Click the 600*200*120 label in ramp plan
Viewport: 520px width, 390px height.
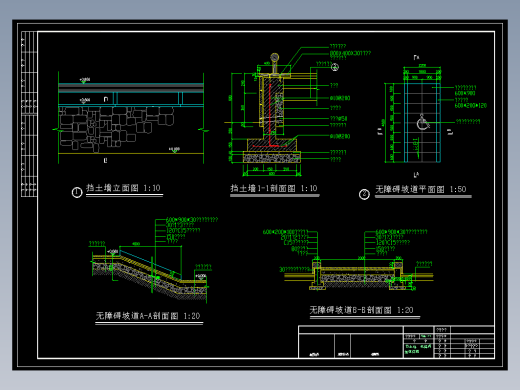pyautogui.click(x=471, y=106)
